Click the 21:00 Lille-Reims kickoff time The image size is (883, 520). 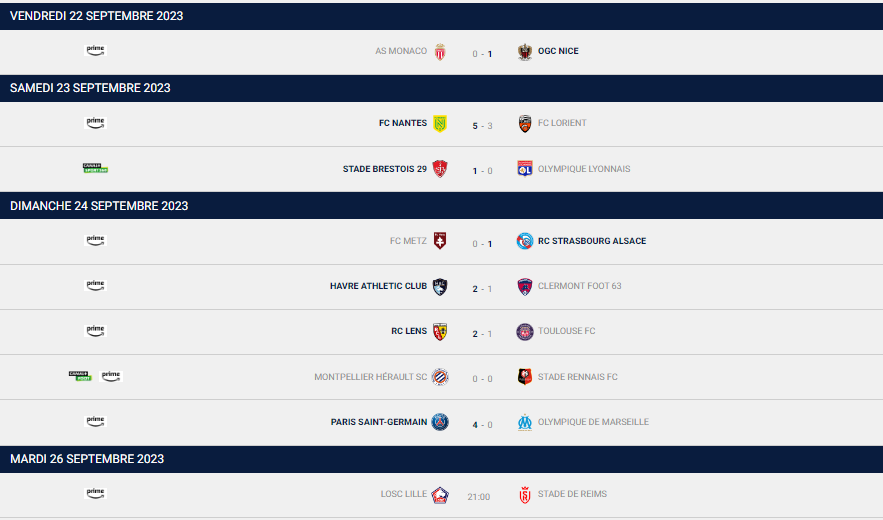479,497
